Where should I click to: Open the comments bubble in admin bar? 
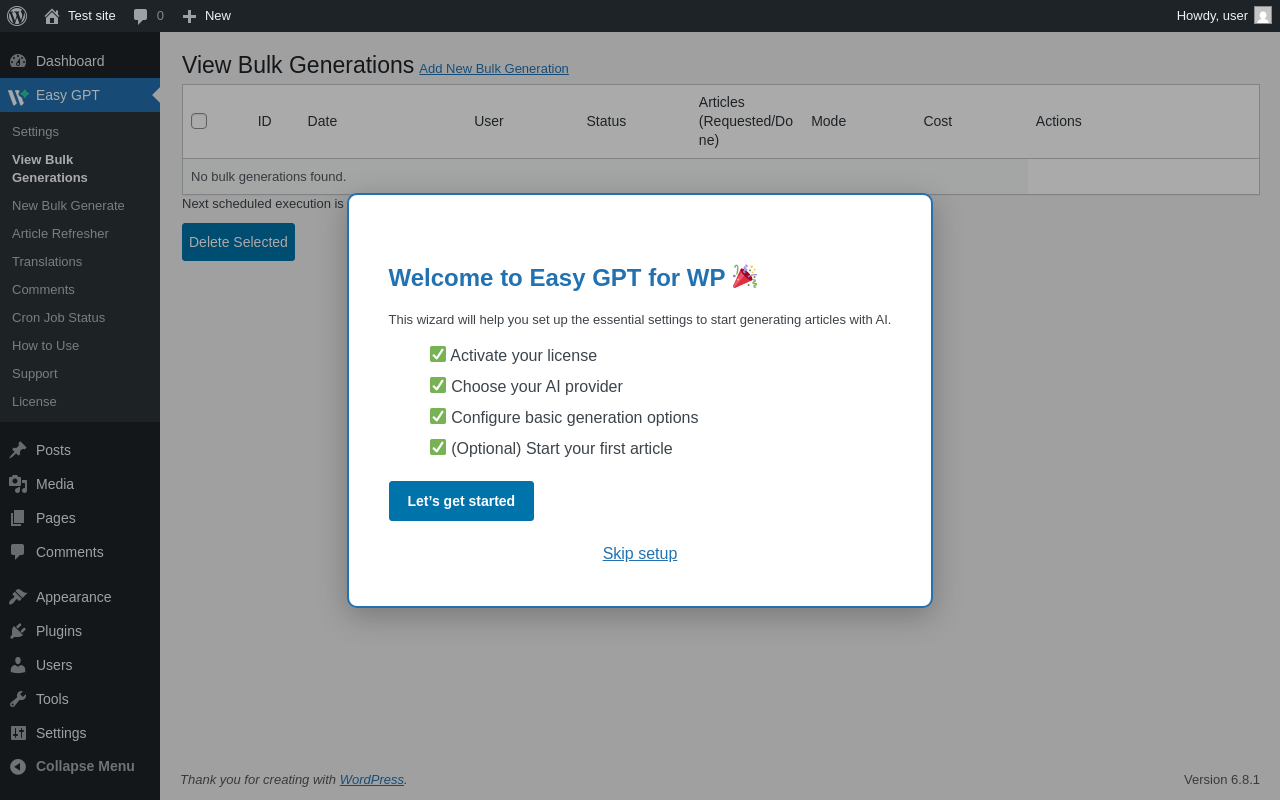[140, 16]
